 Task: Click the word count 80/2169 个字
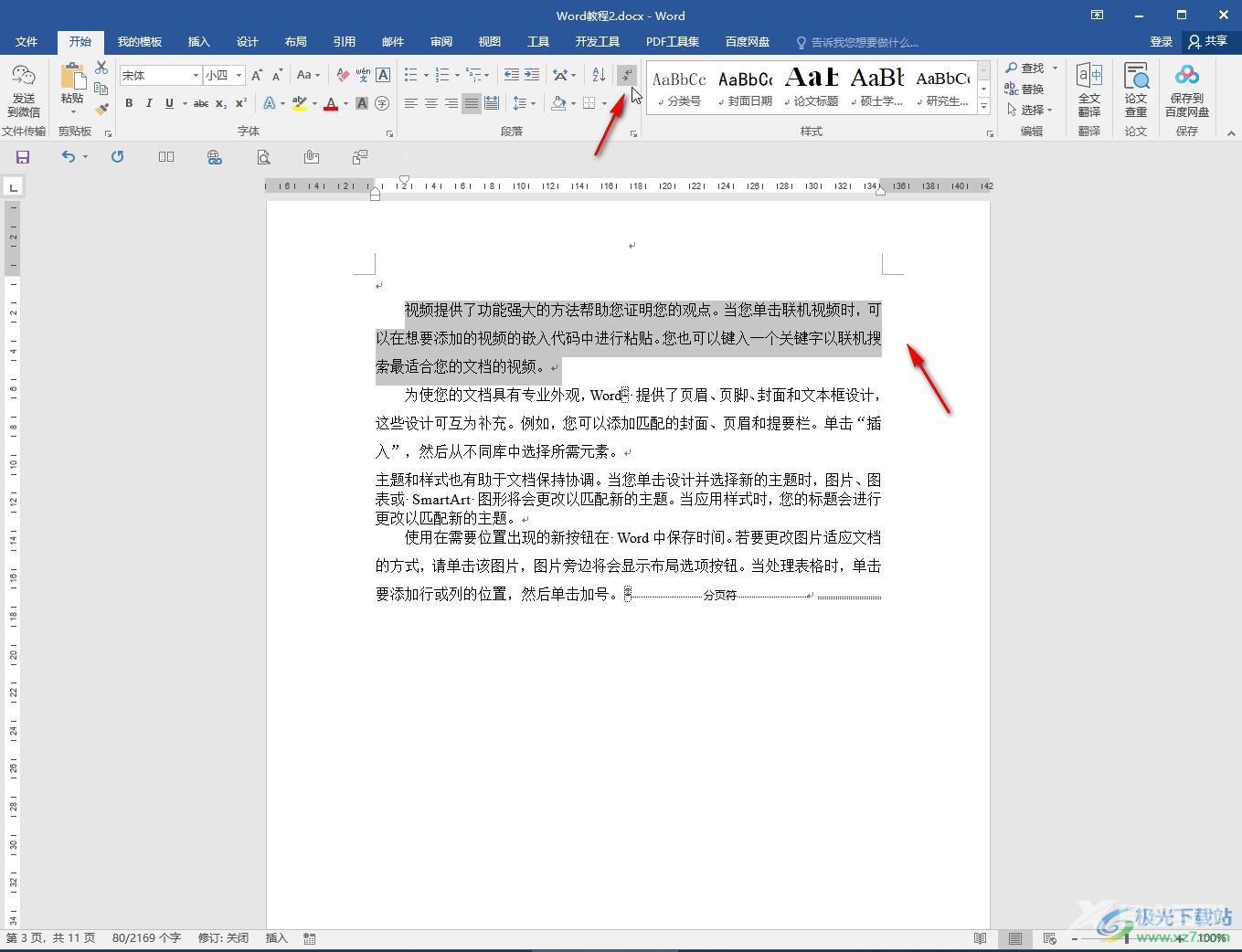click(147, 938)
